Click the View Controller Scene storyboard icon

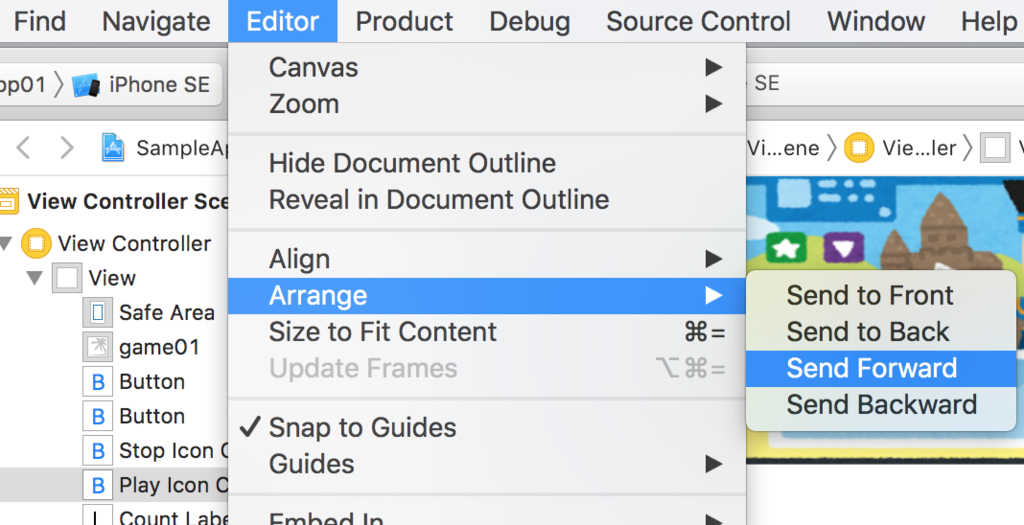coord(9,201)
